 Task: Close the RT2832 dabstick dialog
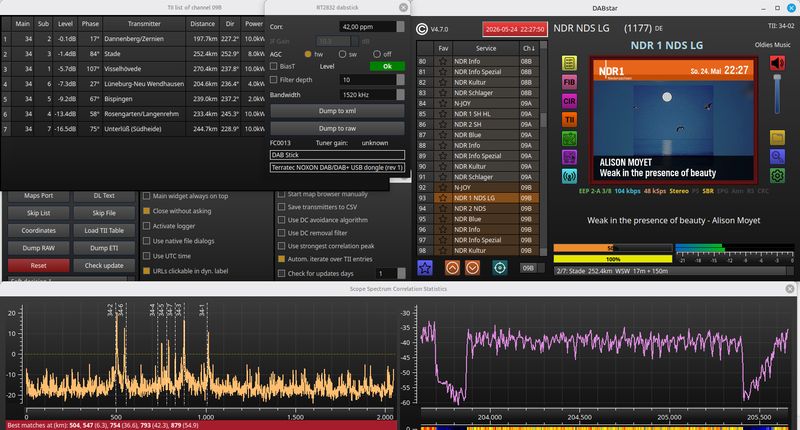(403, 7)
